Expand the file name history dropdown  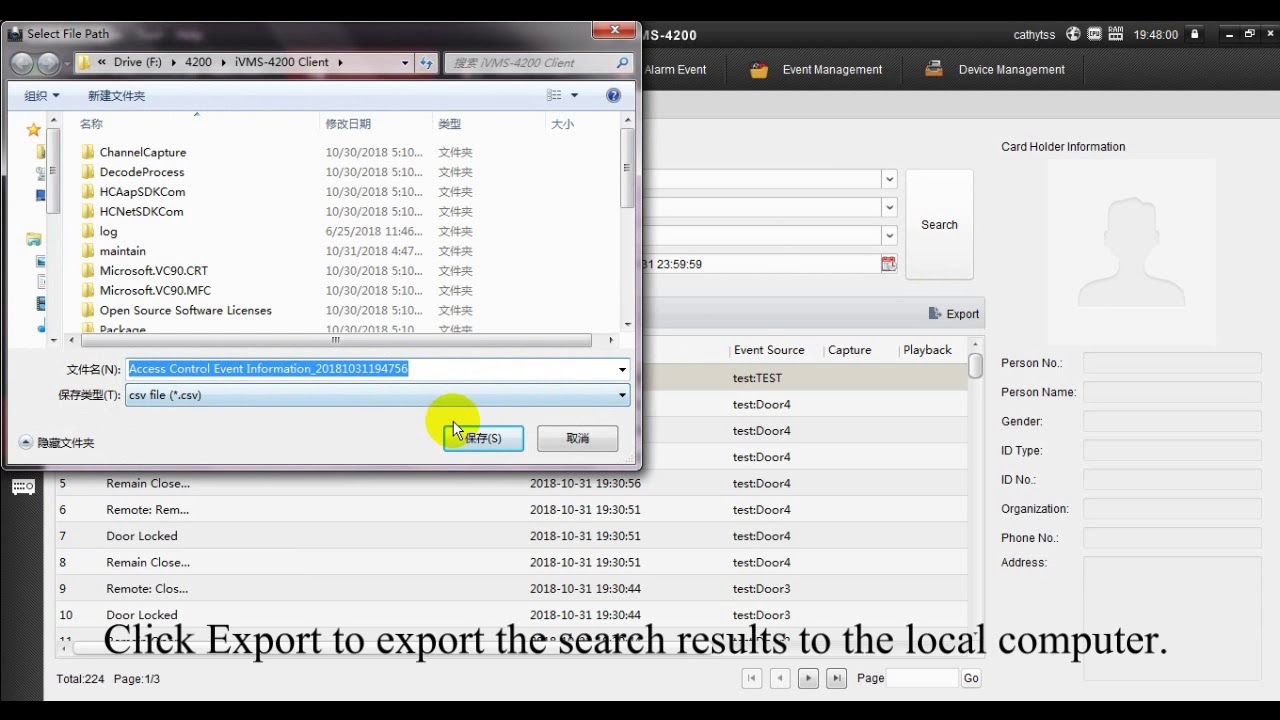(x=622, y=369)
